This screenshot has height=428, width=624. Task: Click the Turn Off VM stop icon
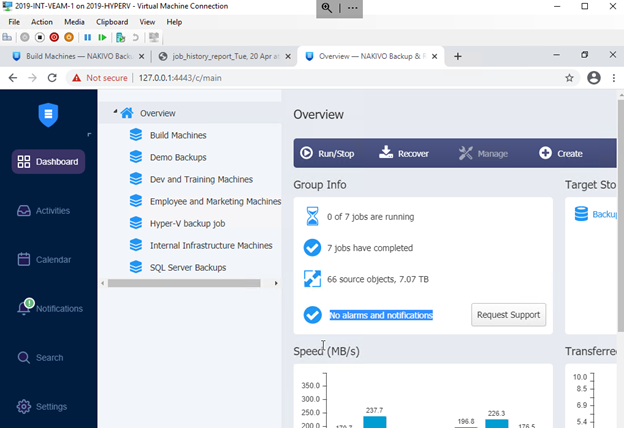pos(39,37)
